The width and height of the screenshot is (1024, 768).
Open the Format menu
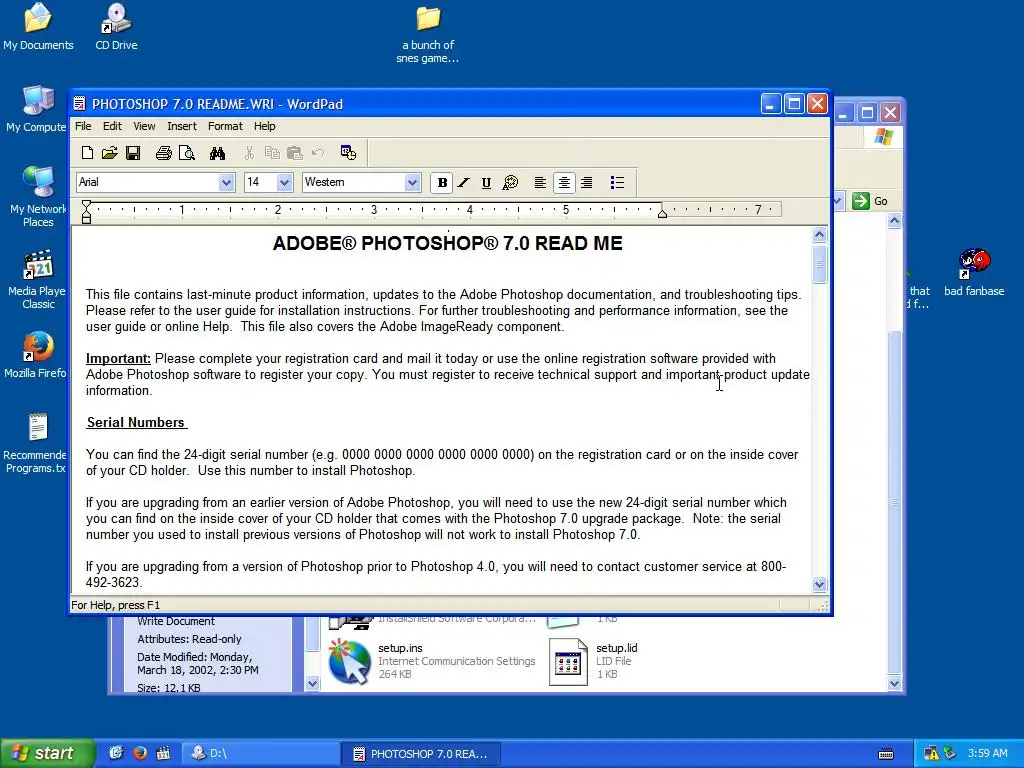click(x=225, y=126)
